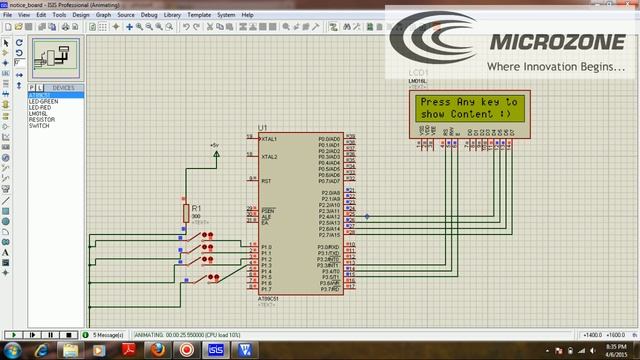Select the 2D Symbol tool

(x=6, y=262)
